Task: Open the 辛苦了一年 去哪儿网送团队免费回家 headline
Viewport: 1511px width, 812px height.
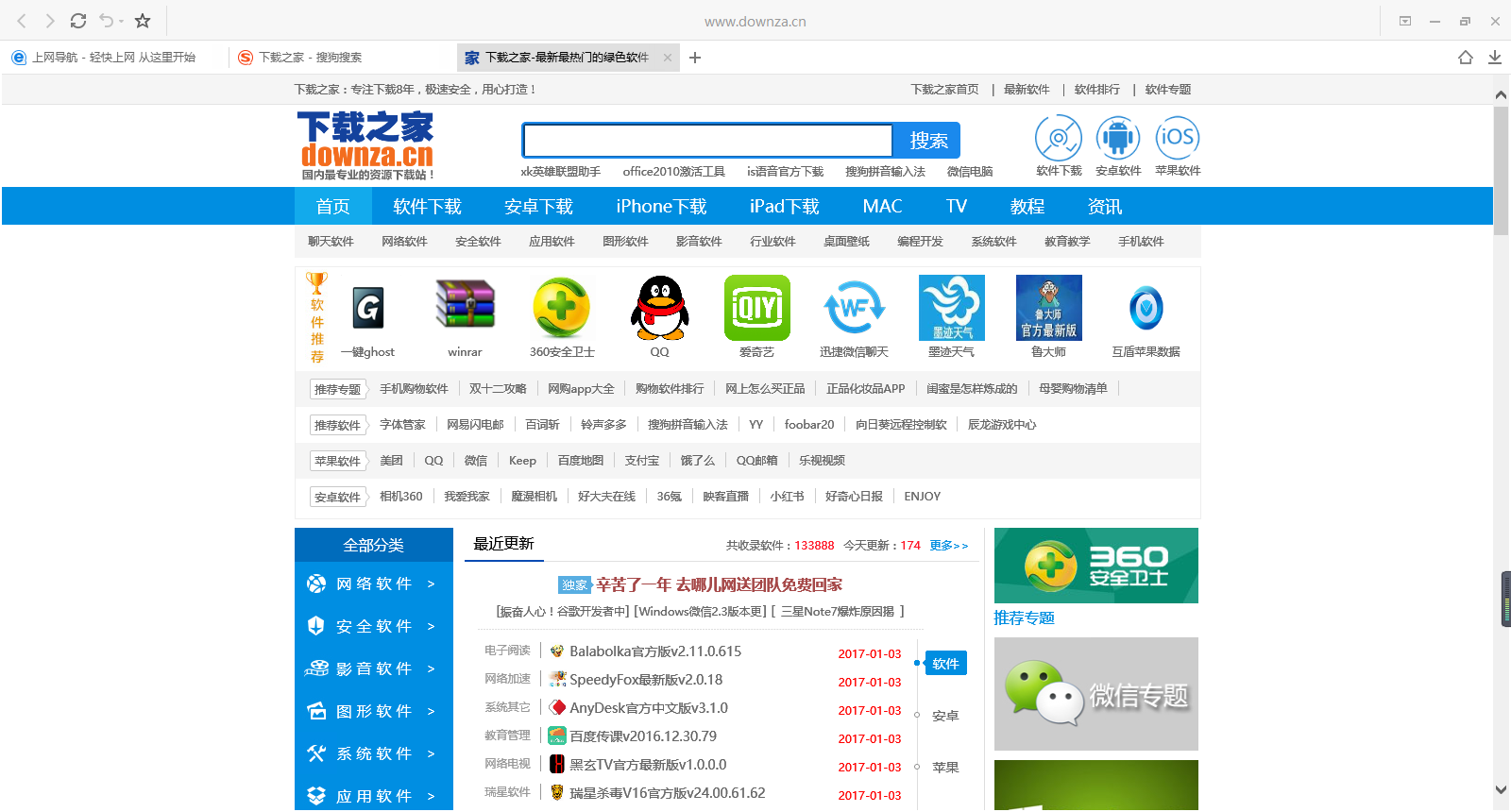Action: [719, 585]
